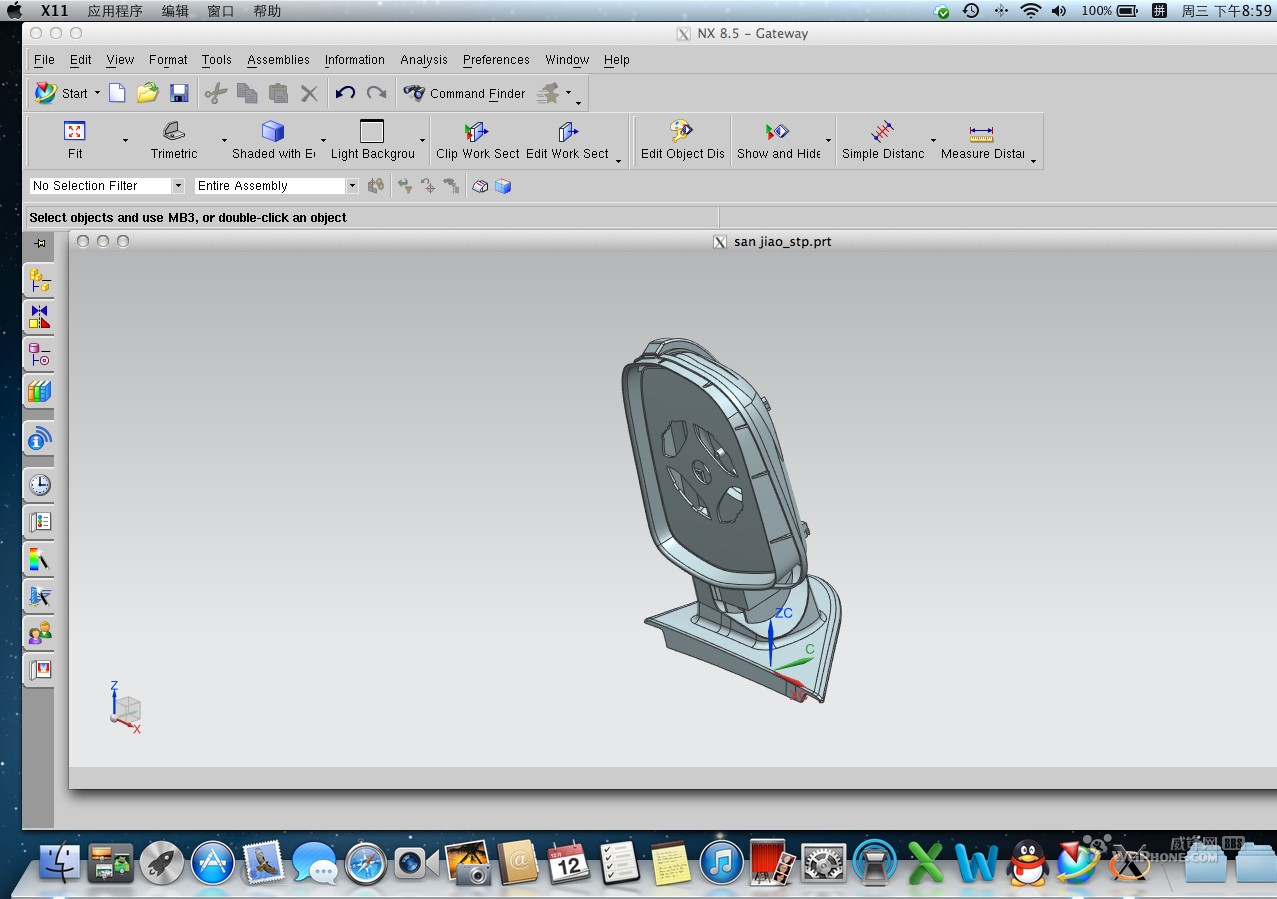Open the Format menu
1277x899 pixels.
pos(168,60)
